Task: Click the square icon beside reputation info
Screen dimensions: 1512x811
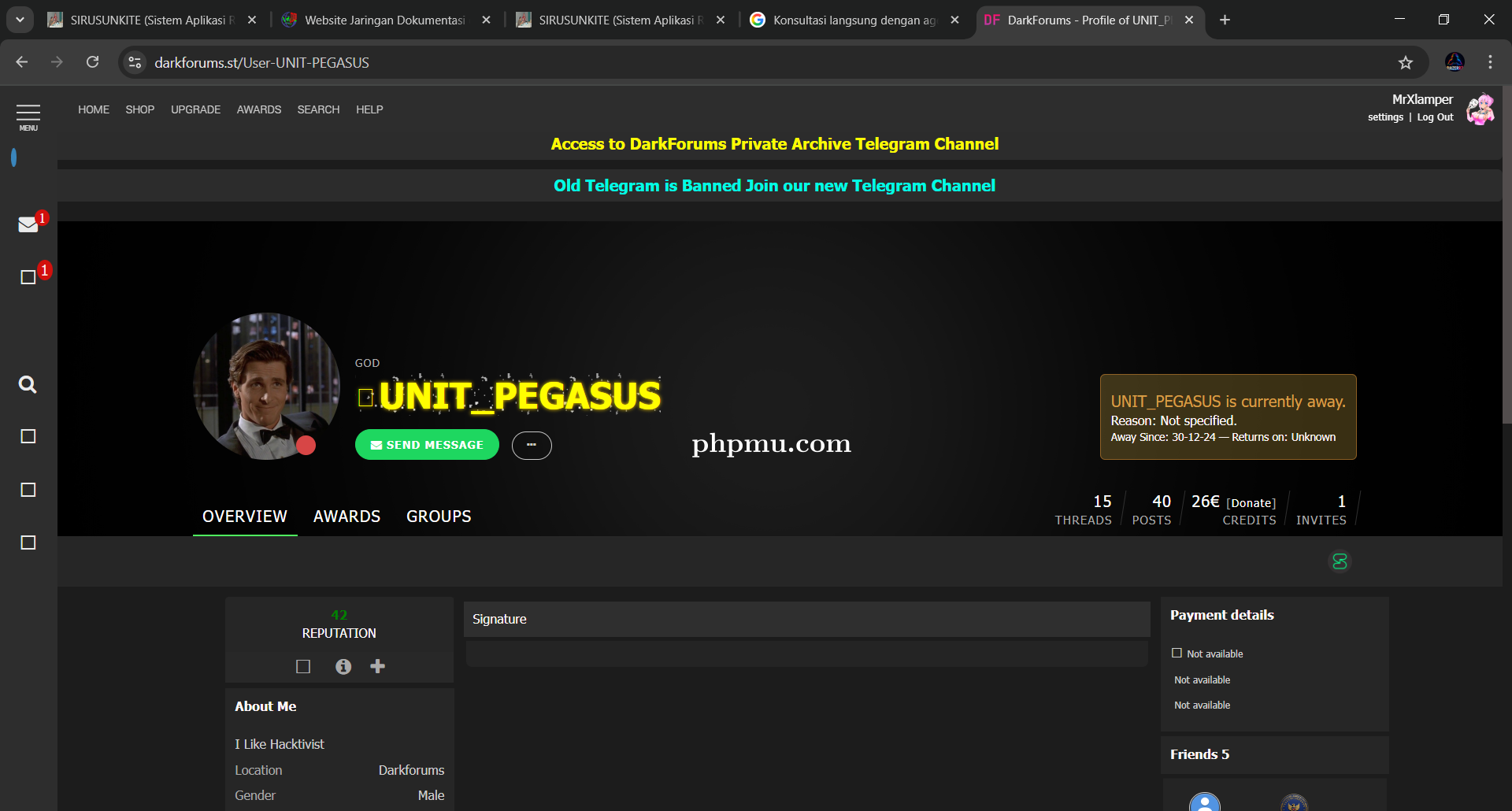Action: [303, 666]
